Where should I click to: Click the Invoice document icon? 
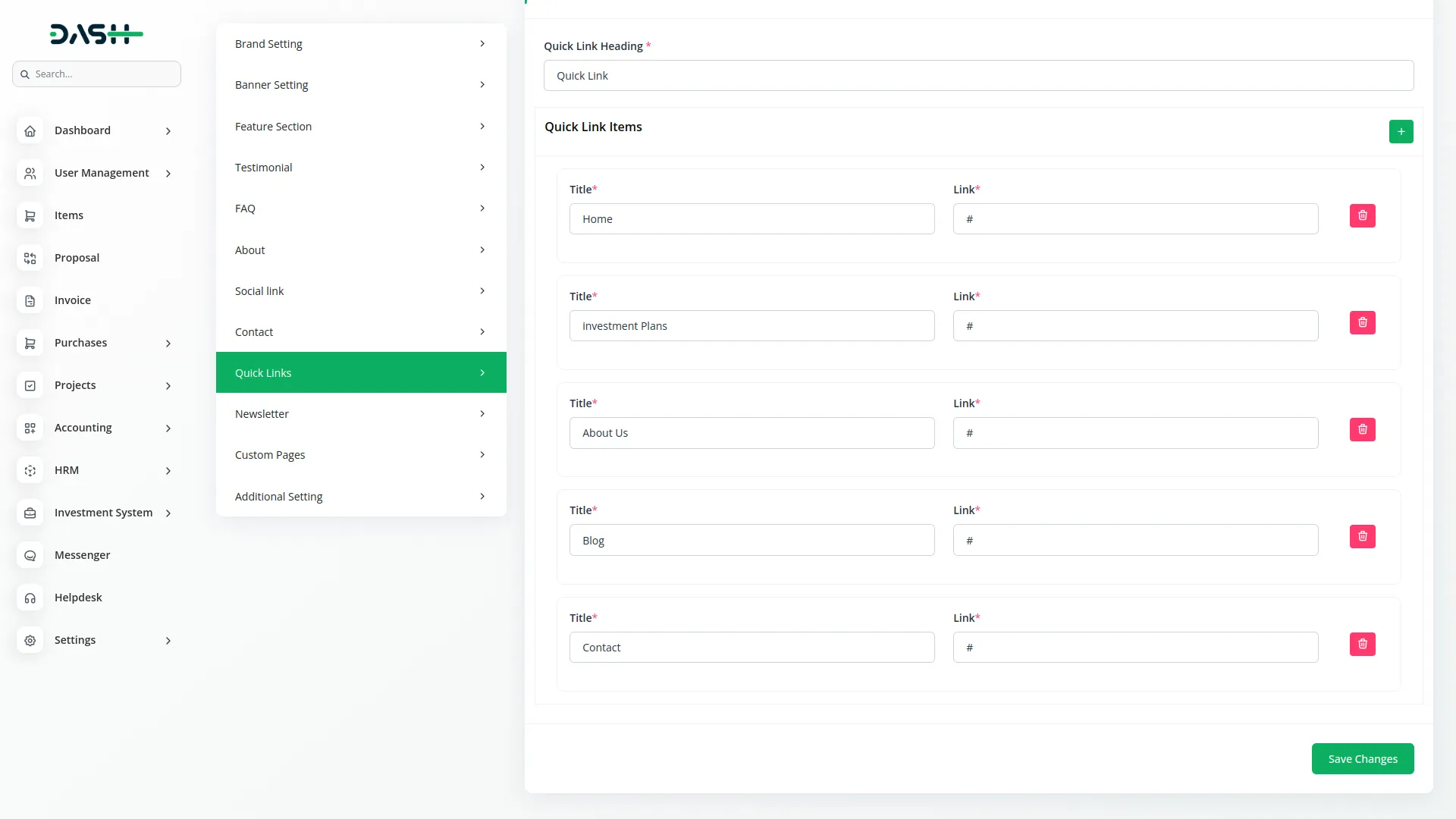[x=30, y=301]
